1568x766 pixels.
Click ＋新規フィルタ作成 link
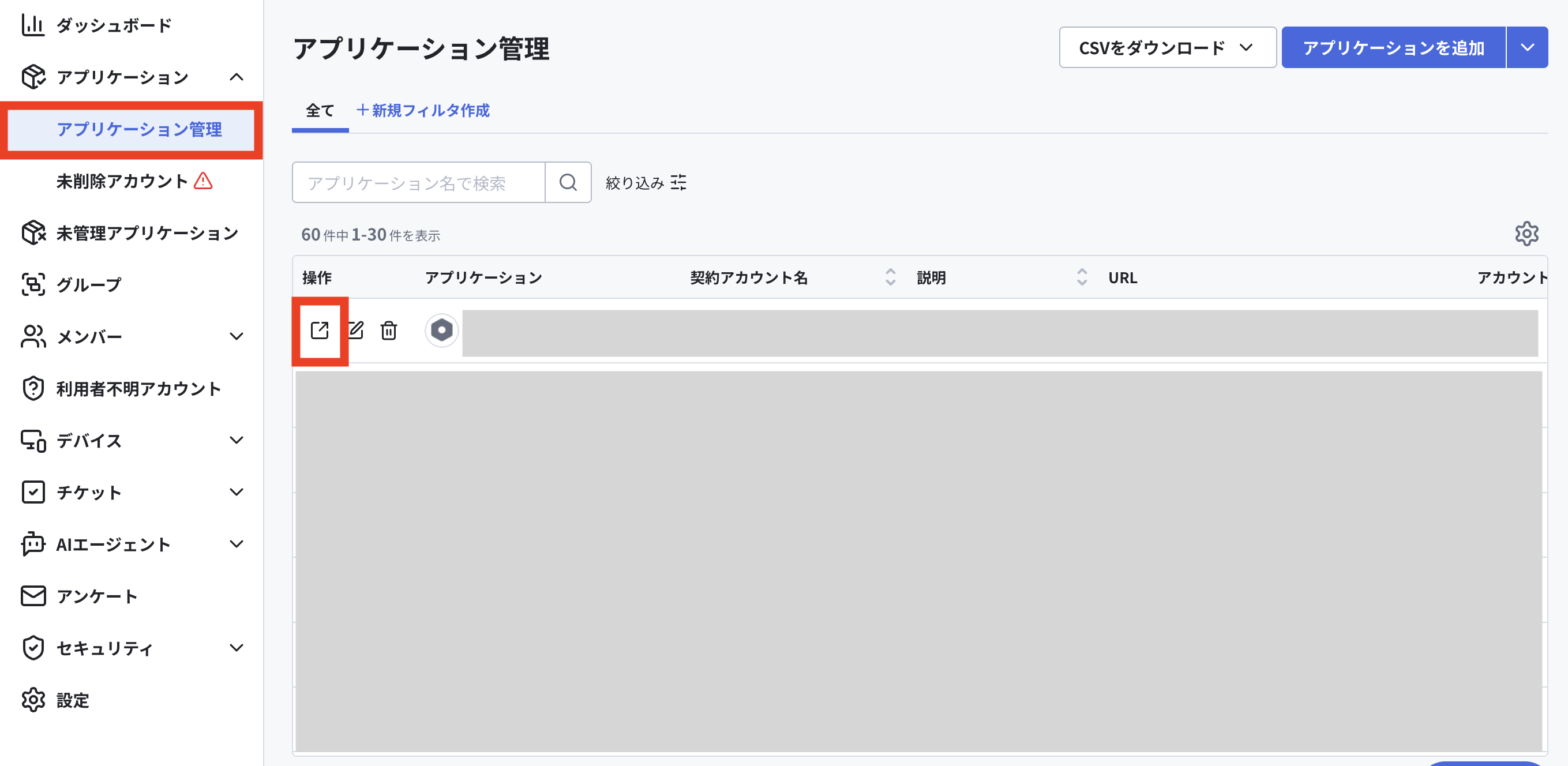coord(423,111)
